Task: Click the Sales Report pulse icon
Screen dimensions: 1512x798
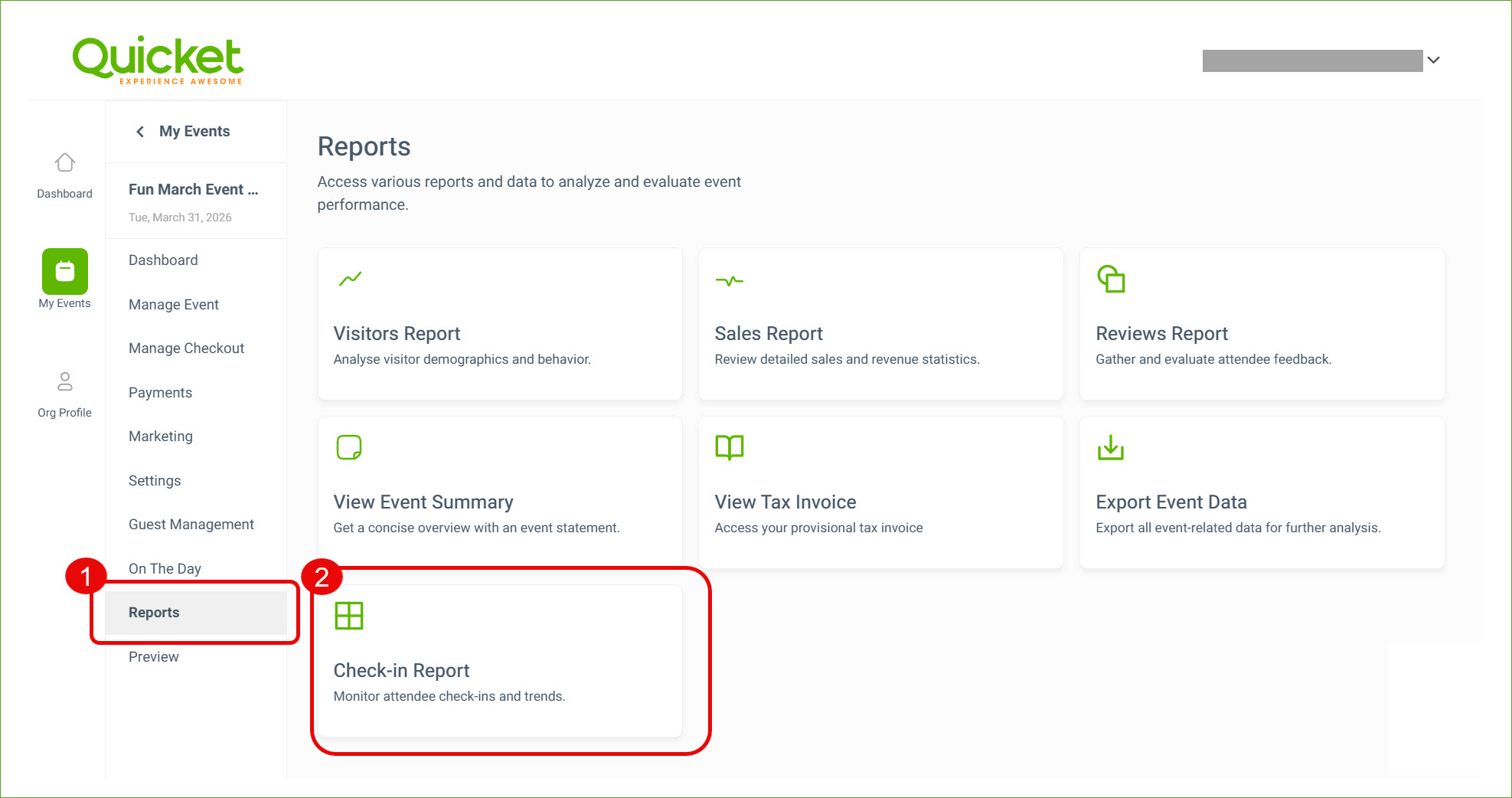Action: tap(729, 281)
